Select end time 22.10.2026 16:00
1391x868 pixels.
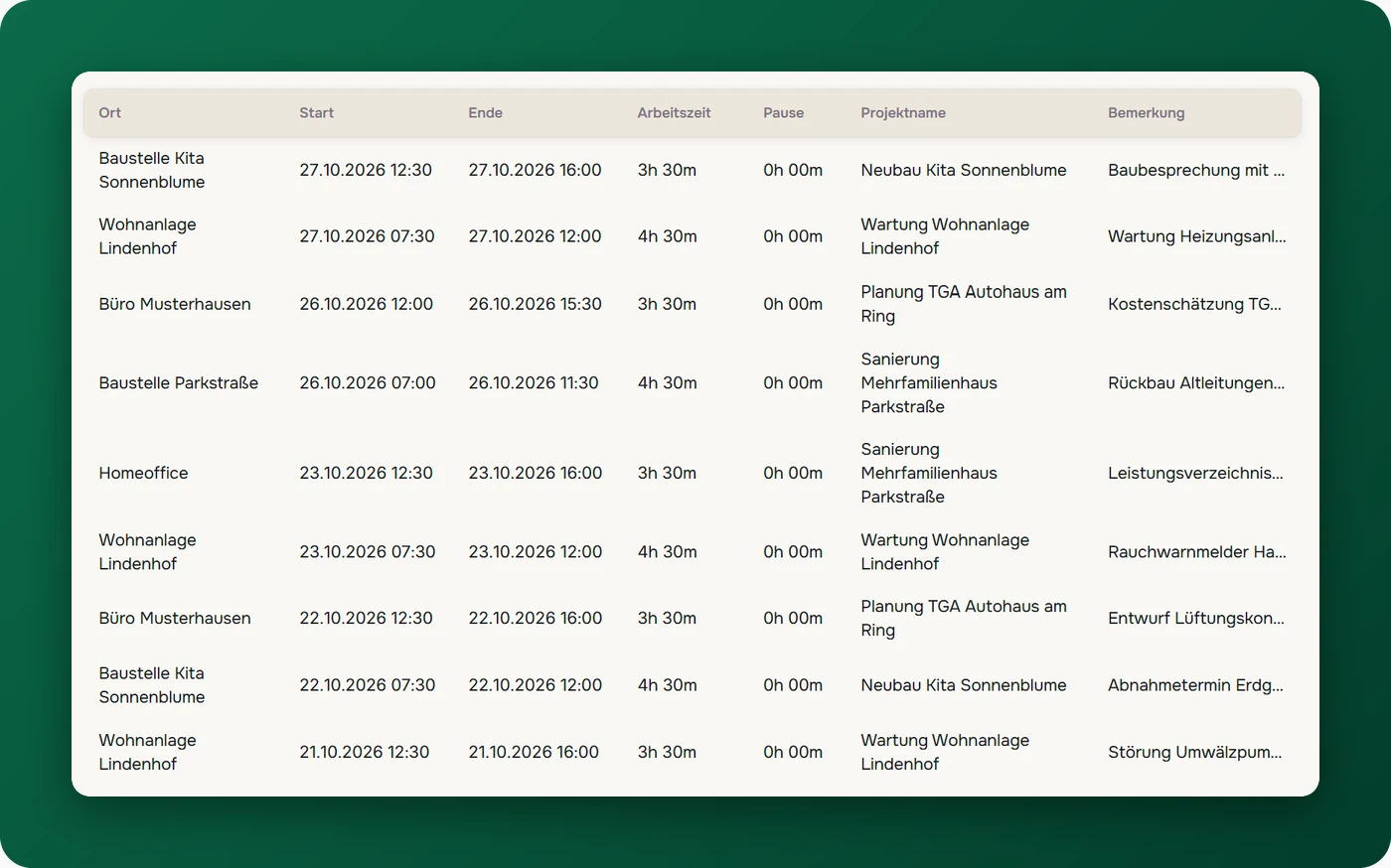click(x=535, y=618)
